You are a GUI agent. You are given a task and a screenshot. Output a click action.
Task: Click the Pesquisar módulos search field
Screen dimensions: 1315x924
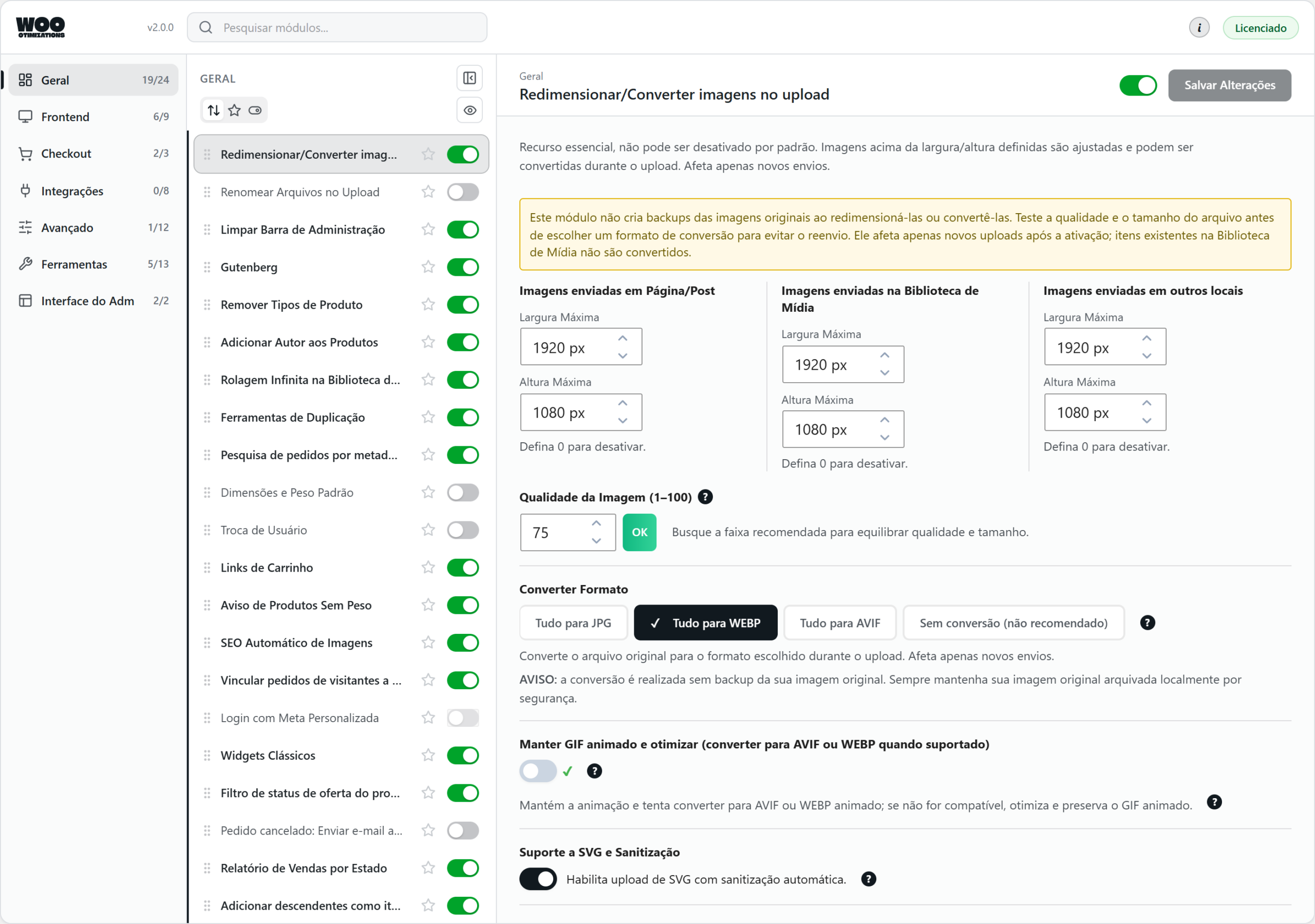(x=337, y=28)
